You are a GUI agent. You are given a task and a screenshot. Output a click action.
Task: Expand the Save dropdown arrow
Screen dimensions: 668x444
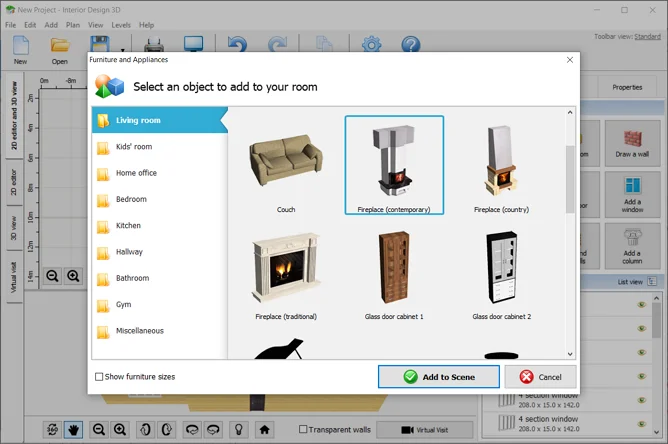pos(122,49)
